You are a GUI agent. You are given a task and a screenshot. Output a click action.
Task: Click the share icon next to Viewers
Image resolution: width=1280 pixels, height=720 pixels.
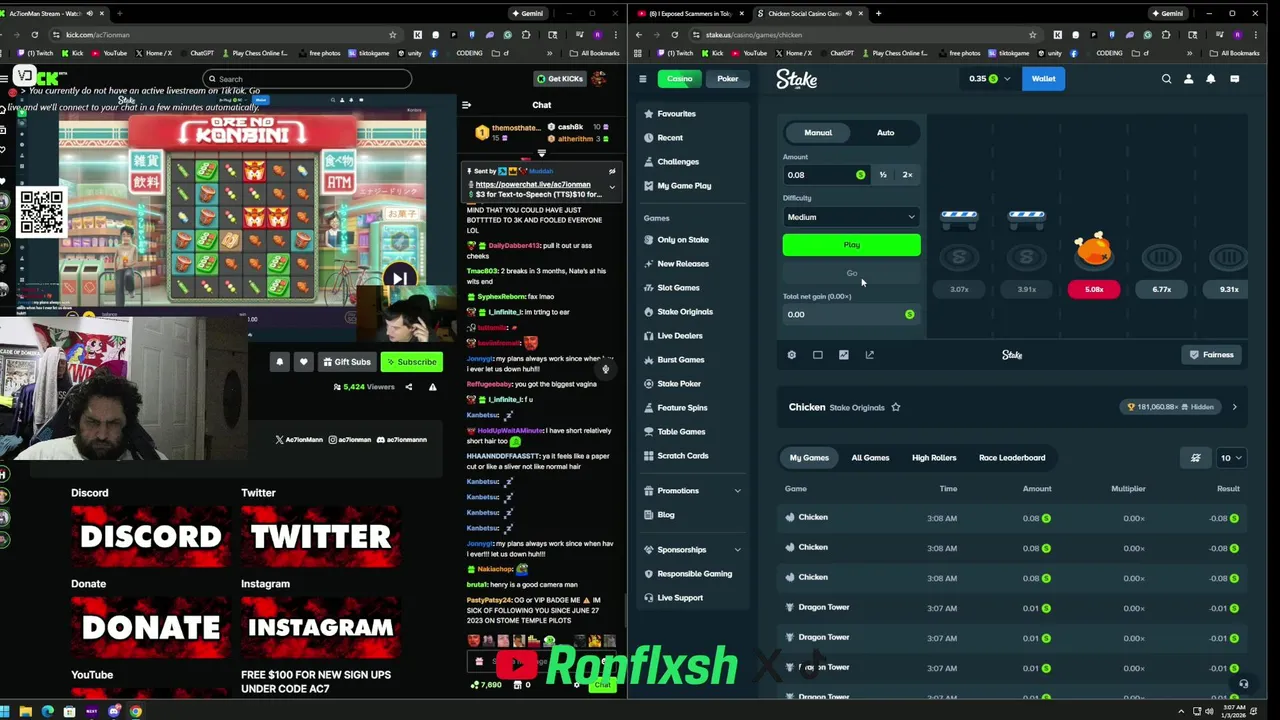pos(408,387)
